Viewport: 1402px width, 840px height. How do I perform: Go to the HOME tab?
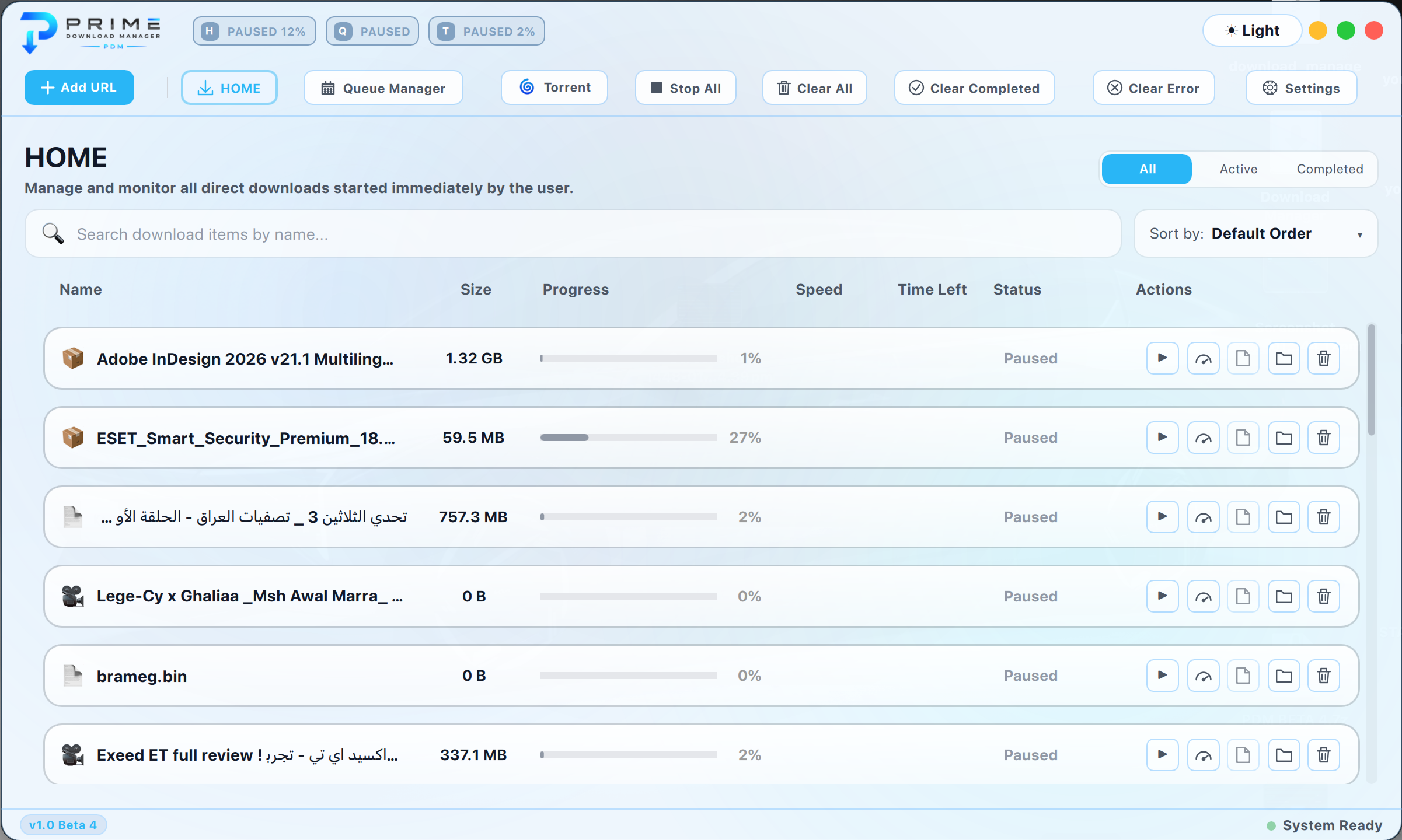[229, 88]
